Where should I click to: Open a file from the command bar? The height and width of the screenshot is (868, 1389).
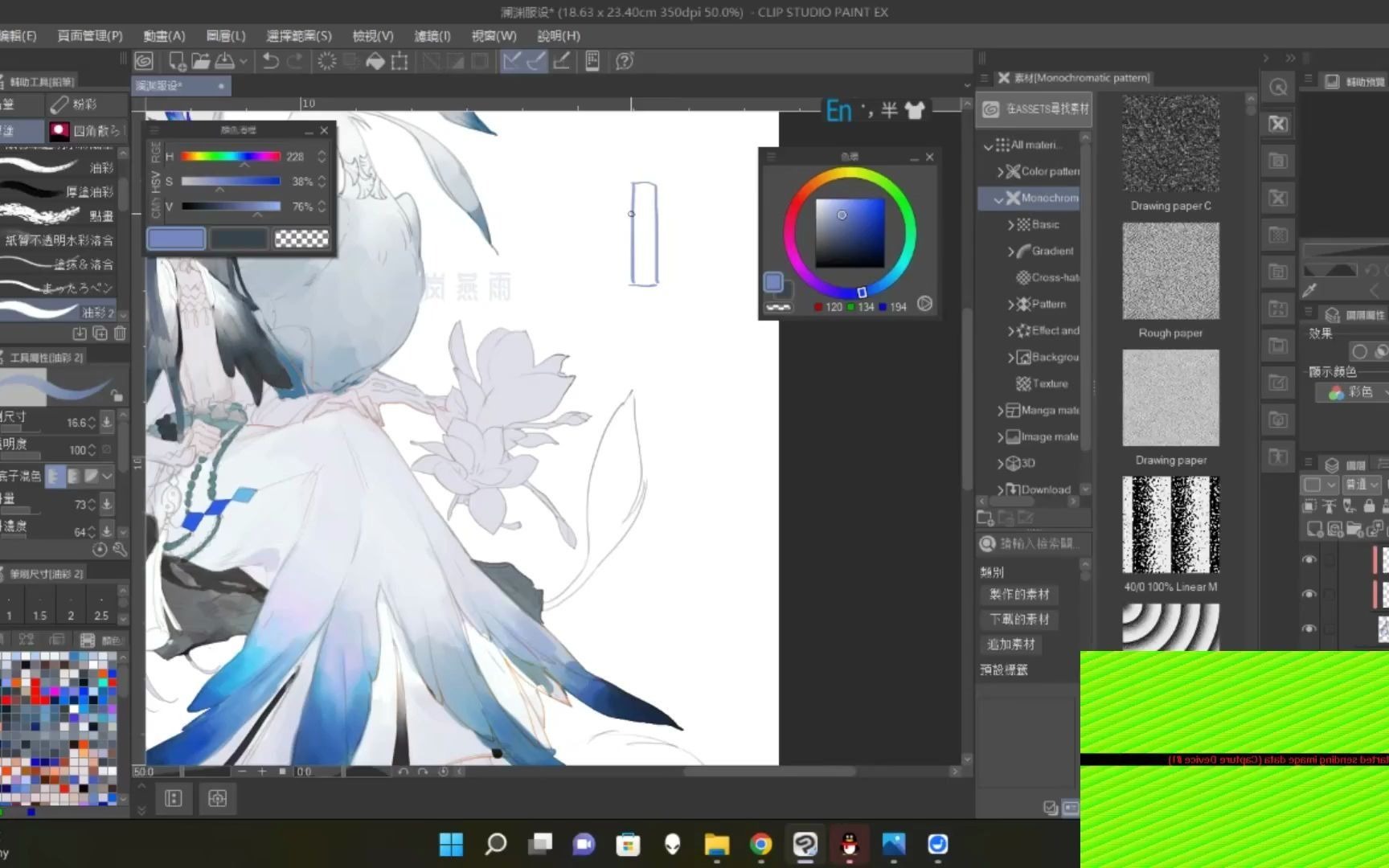pos(201,61)
